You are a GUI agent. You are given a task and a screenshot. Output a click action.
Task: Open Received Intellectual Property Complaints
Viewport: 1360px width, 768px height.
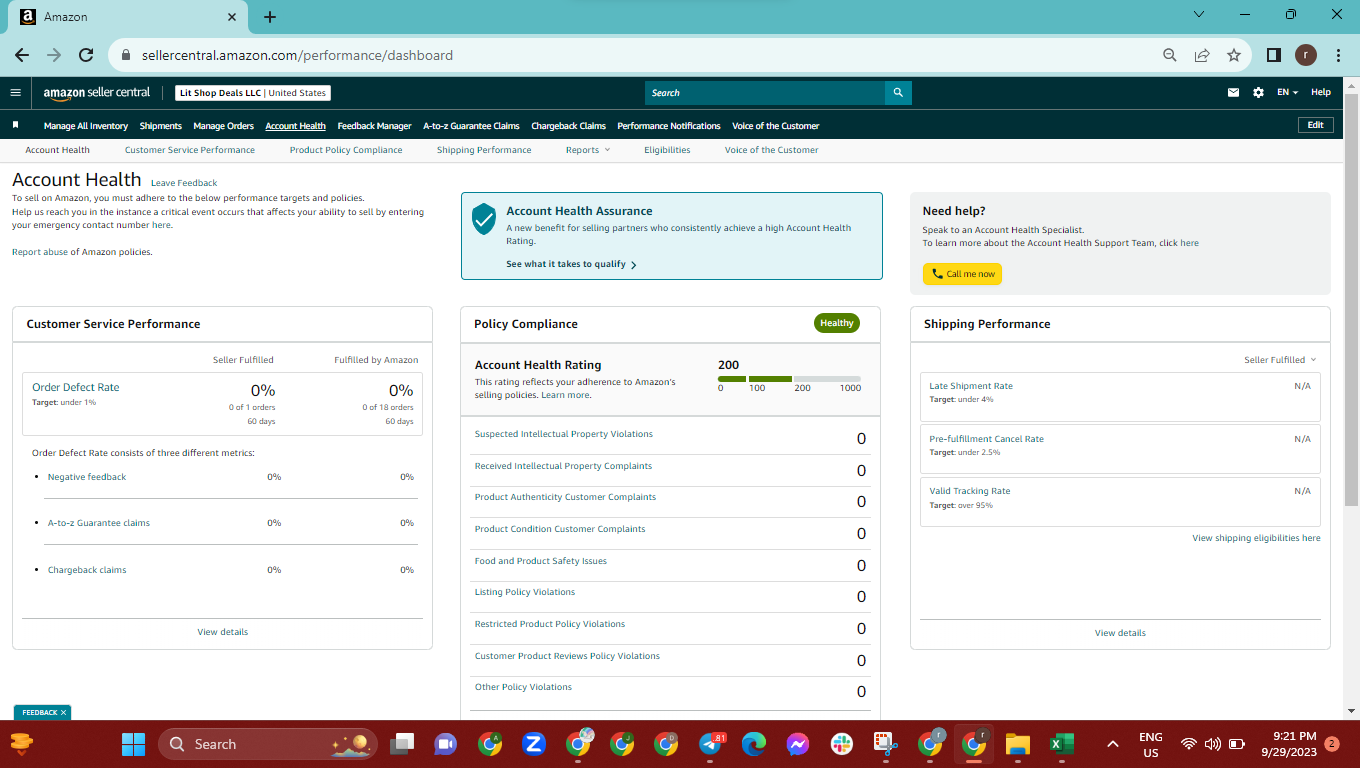[x=563, y=466]
